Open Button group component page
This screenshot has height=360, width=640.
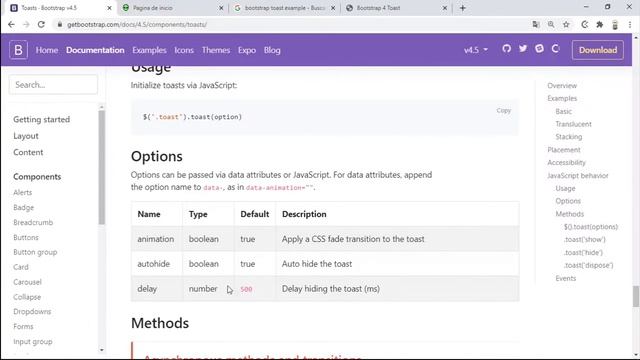(35, 252)
